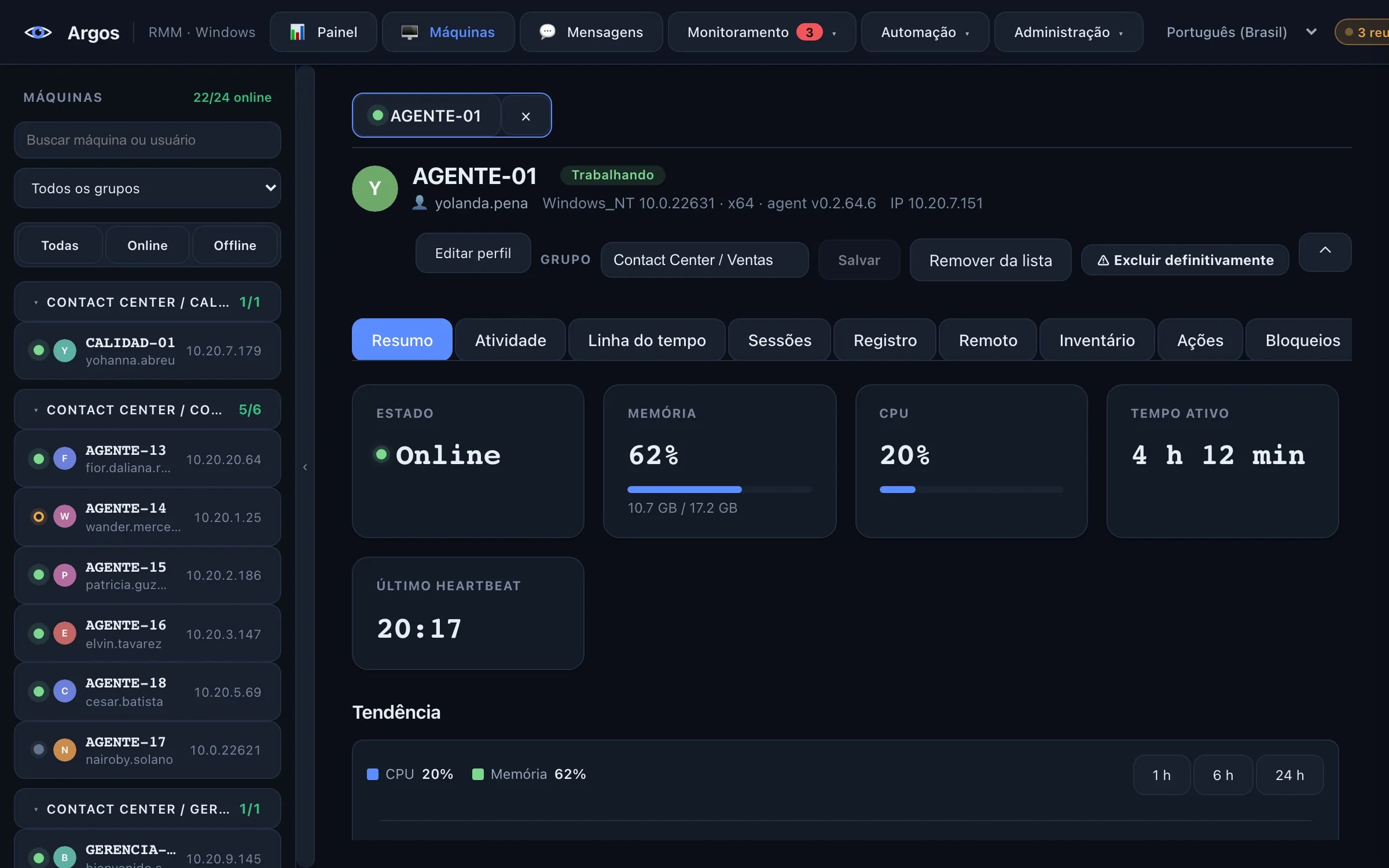
Task: Filter machines by Online
Action: point(148,245)
